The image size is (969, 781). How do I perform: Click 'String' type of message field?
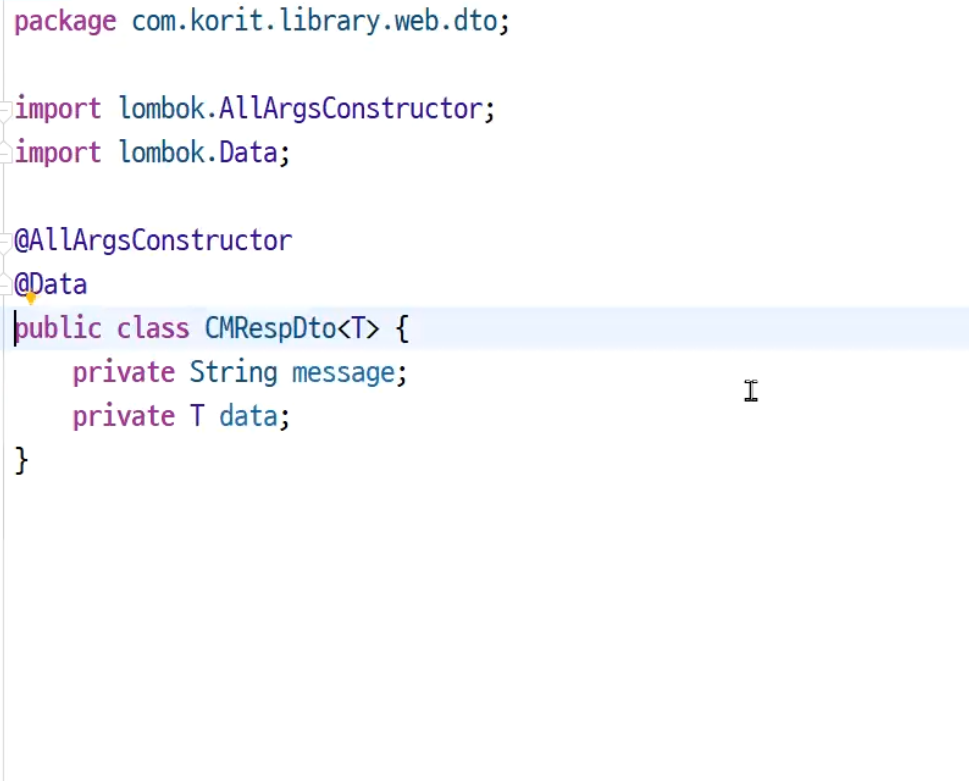234,373
